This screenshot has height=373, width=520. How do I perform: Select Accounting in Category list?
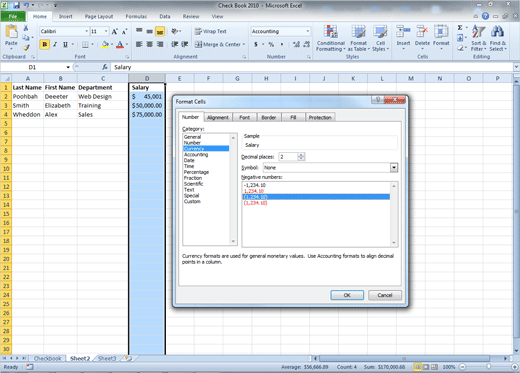pyautogui.click(x=196, y=155)
